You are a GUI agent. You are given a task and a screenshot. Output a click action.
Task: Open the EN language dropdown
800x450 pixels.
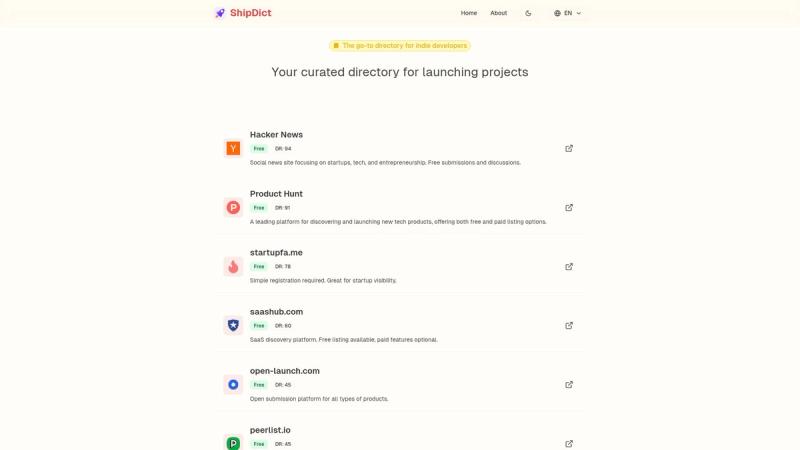point(567,13)
